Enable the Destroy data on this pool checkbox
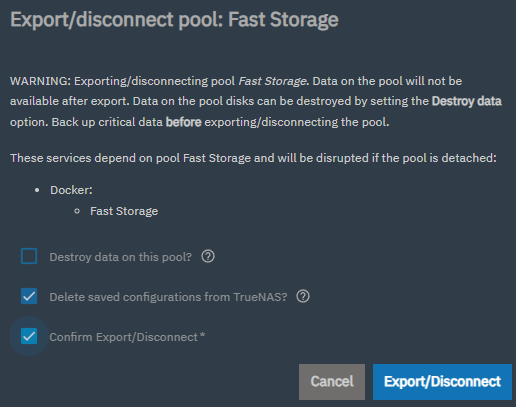 coord(29,256)
